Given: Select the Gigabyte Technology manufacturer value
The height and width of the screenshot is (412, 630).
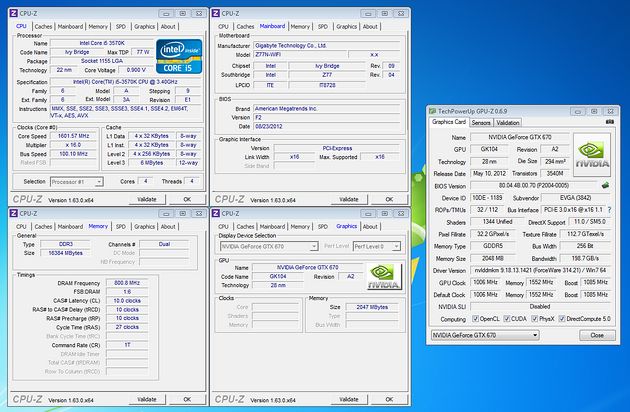Looking at the screenshot, I should point(326,45).
